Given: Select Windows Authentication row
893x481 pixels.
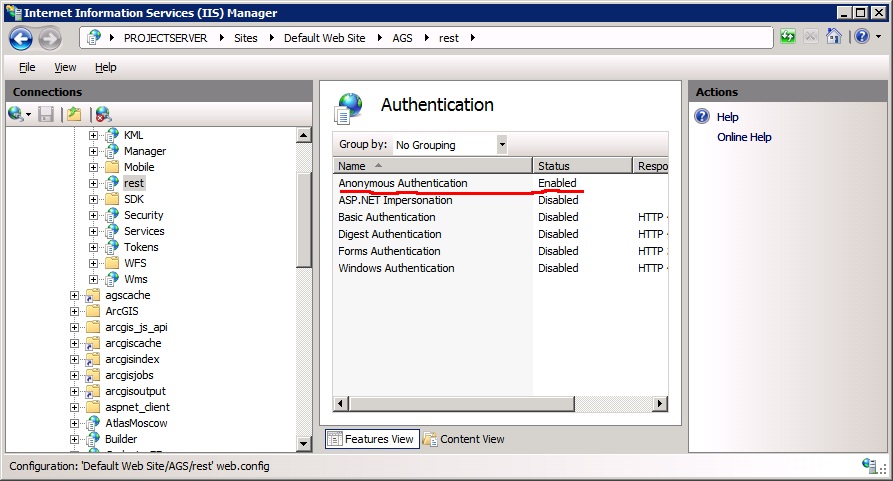Looking at the screenshot, I should click(x=501, y=268).
